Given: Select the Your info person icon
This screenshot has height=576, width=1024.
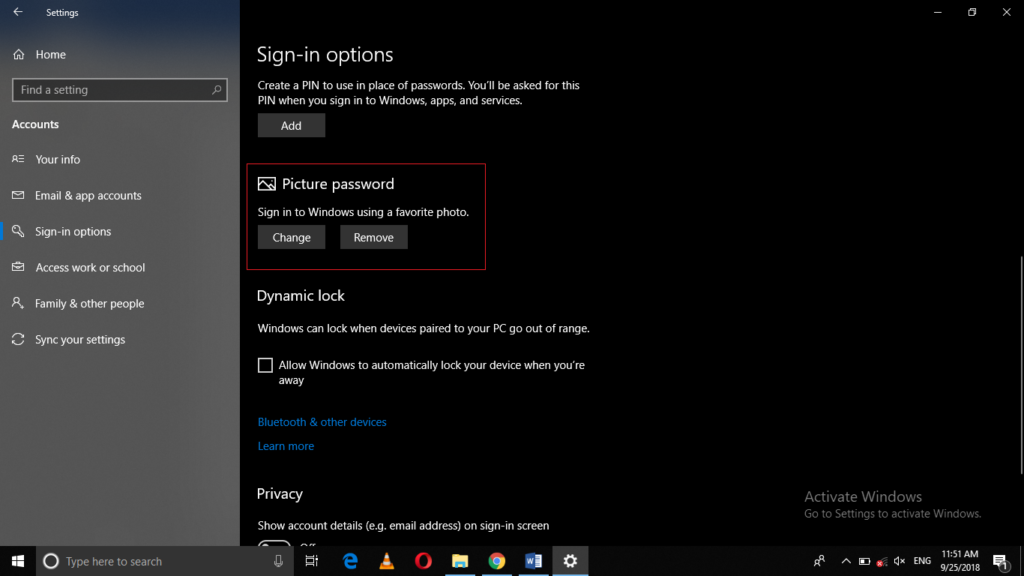Looking at the screenshot, I should coord(18,159).
